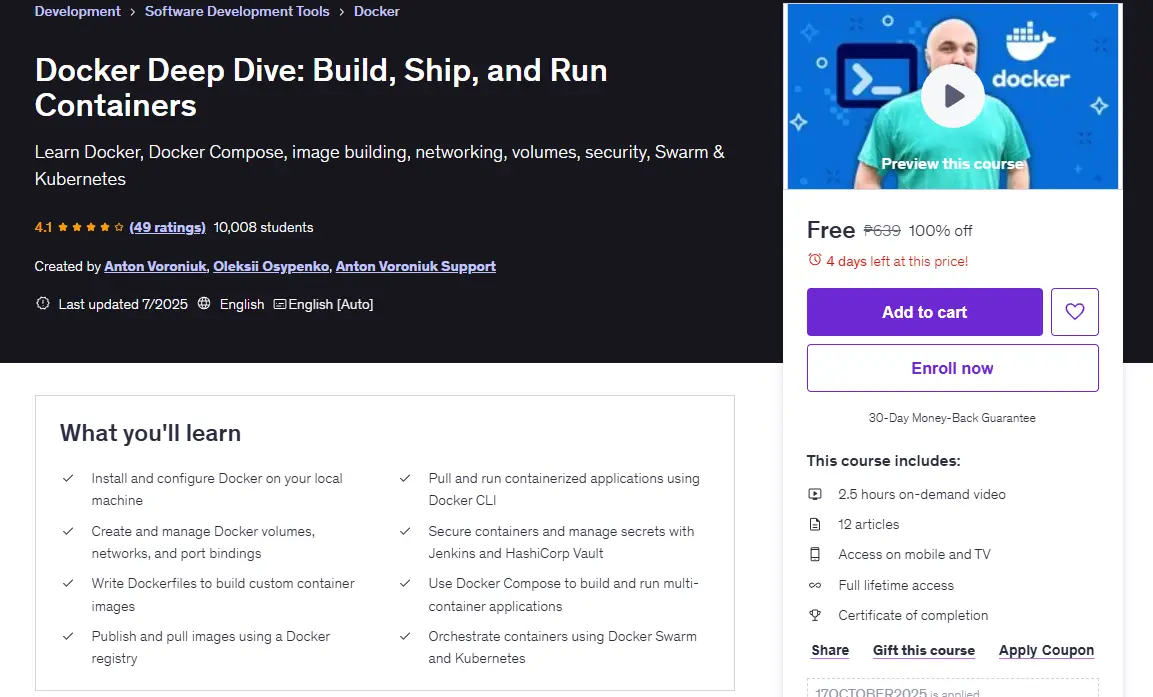Click checkmark beside Install and configure Docker
The image size is (1153, 697).
click(68, 479)
